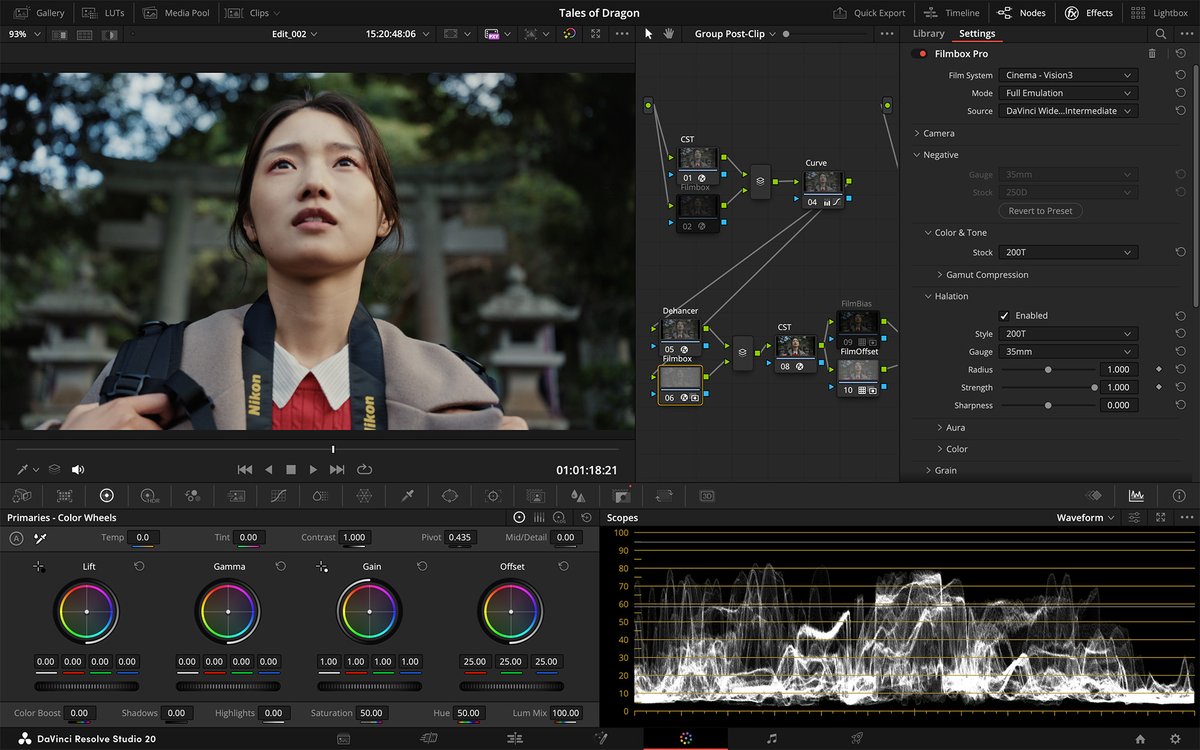
Task: Click Revert to Preset button
Action: click(x=1040, y=211)
